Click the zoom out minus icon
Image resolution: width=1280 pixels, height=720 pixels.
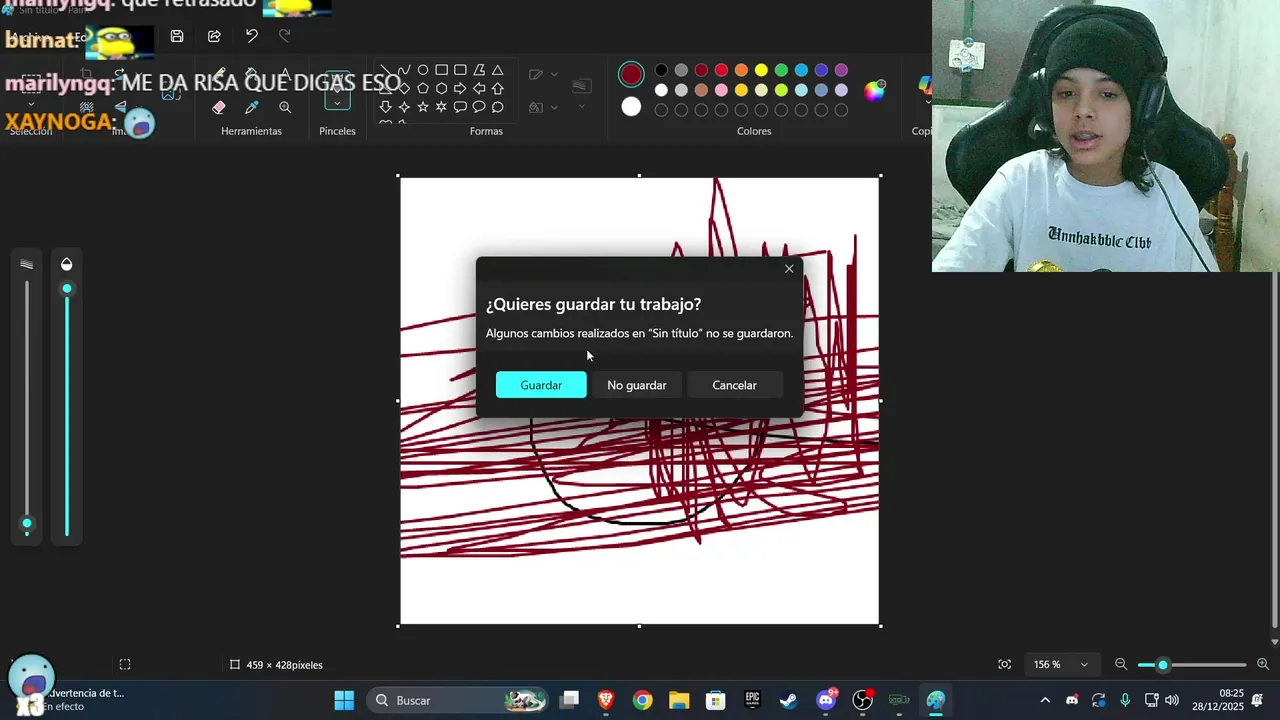[1121, 664]
